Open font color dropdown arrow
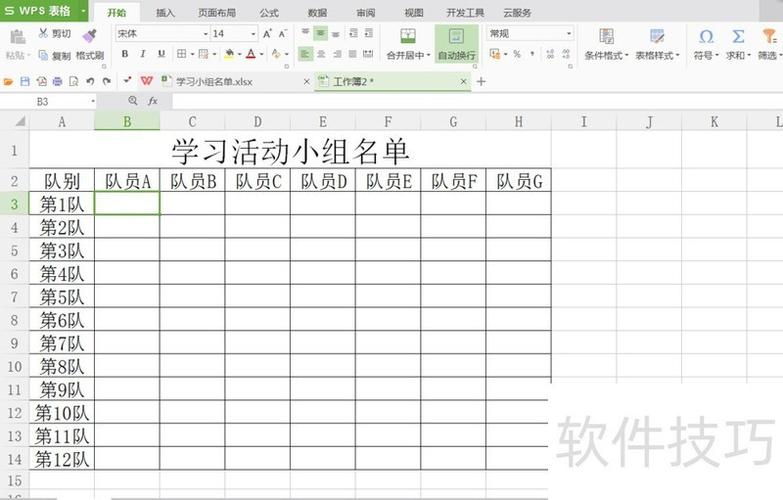Viewport: 783px width, 500px height. coord(262,54)
